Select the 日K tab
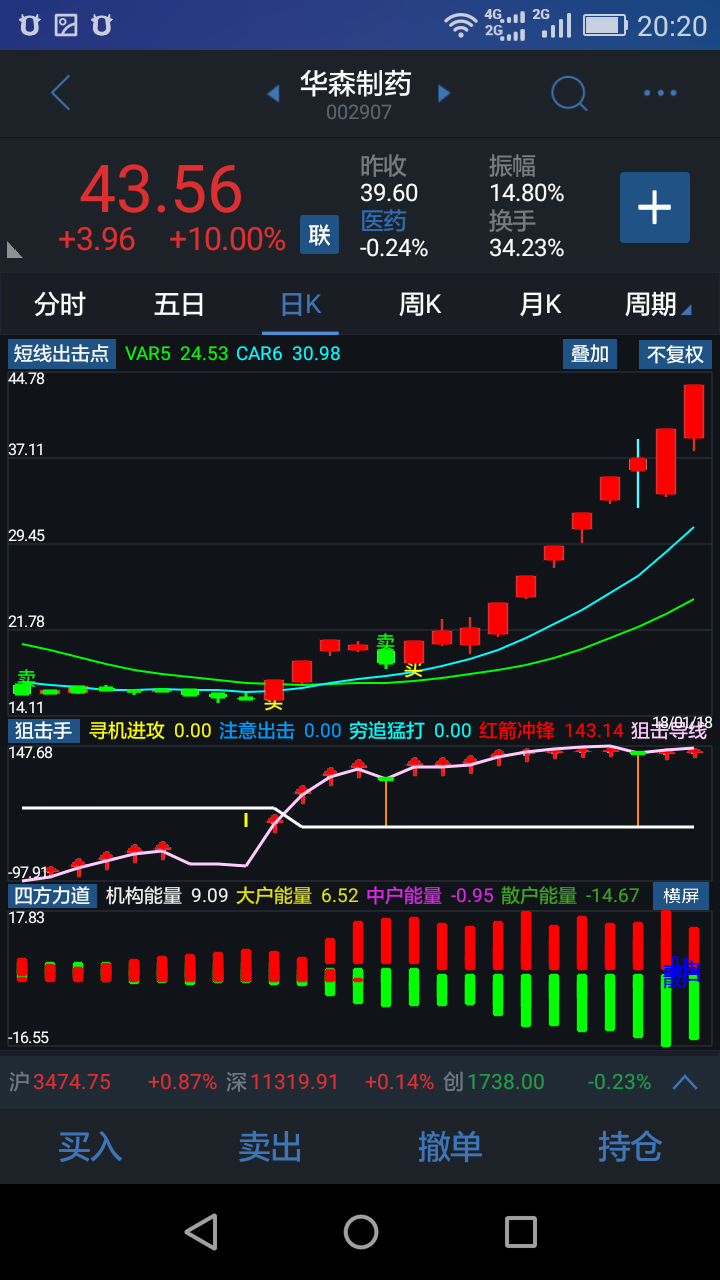 click(x=301, y=304)
